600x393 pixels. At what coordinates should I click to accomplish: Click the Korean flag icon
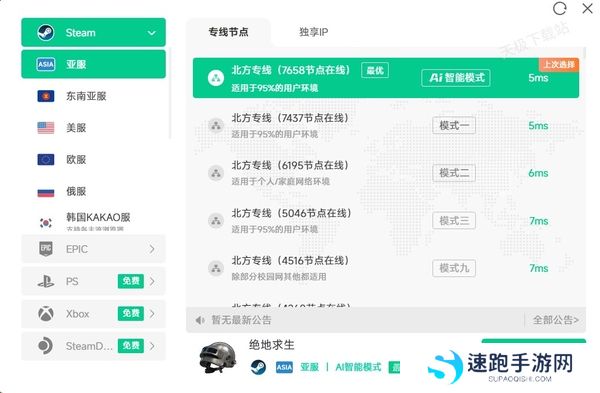pyautogui.click(x=46, y=222)
